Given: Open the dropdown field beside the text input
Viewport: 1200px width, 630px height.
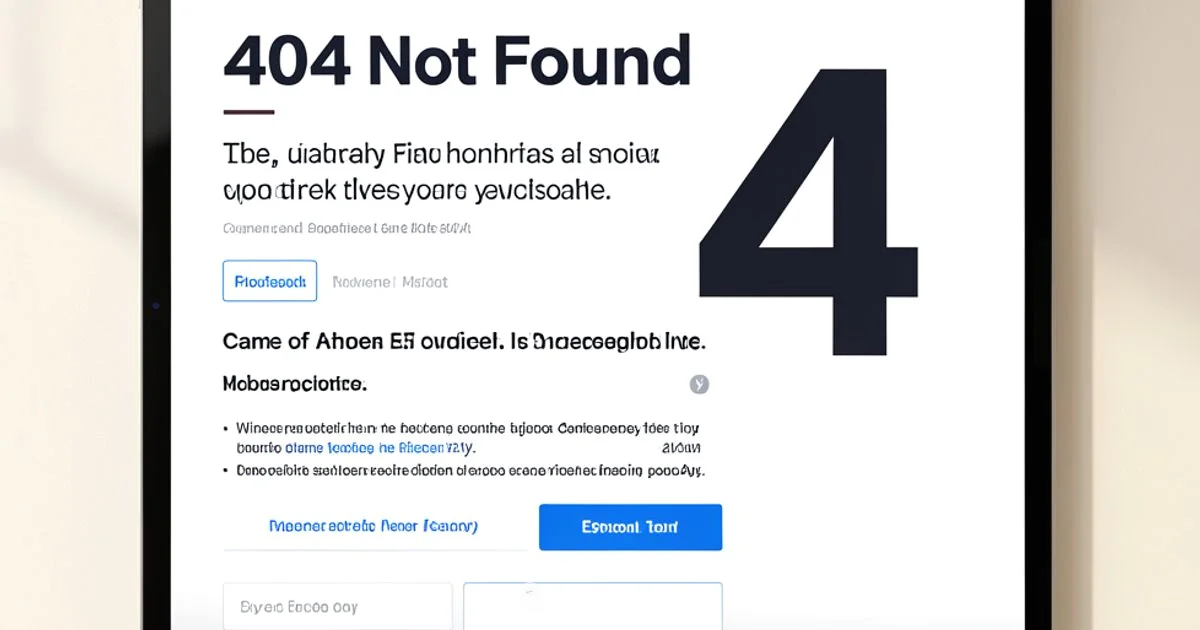Looking at the screenshot, I should pos(592,605).
